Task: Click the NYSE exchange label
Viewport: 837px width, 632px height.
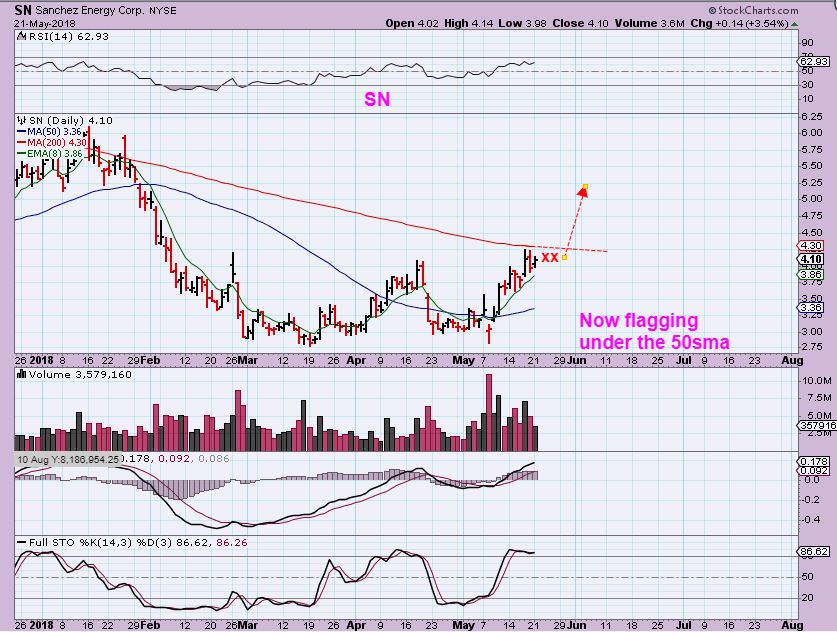Action: click(162, 11)
